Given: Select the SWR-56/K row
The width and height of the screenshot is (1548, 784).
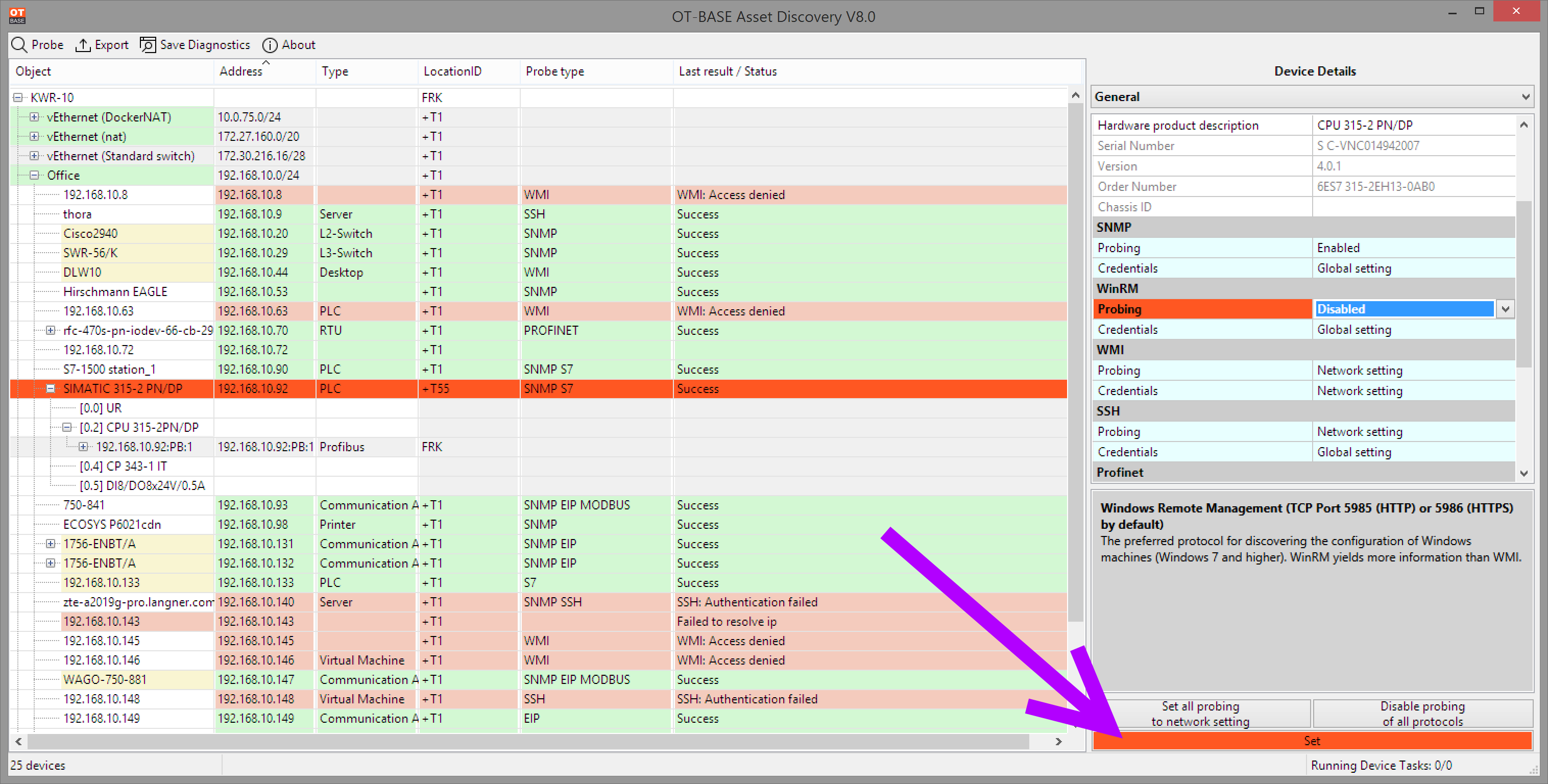Looking at the screenshot, I should coord(539,253).
